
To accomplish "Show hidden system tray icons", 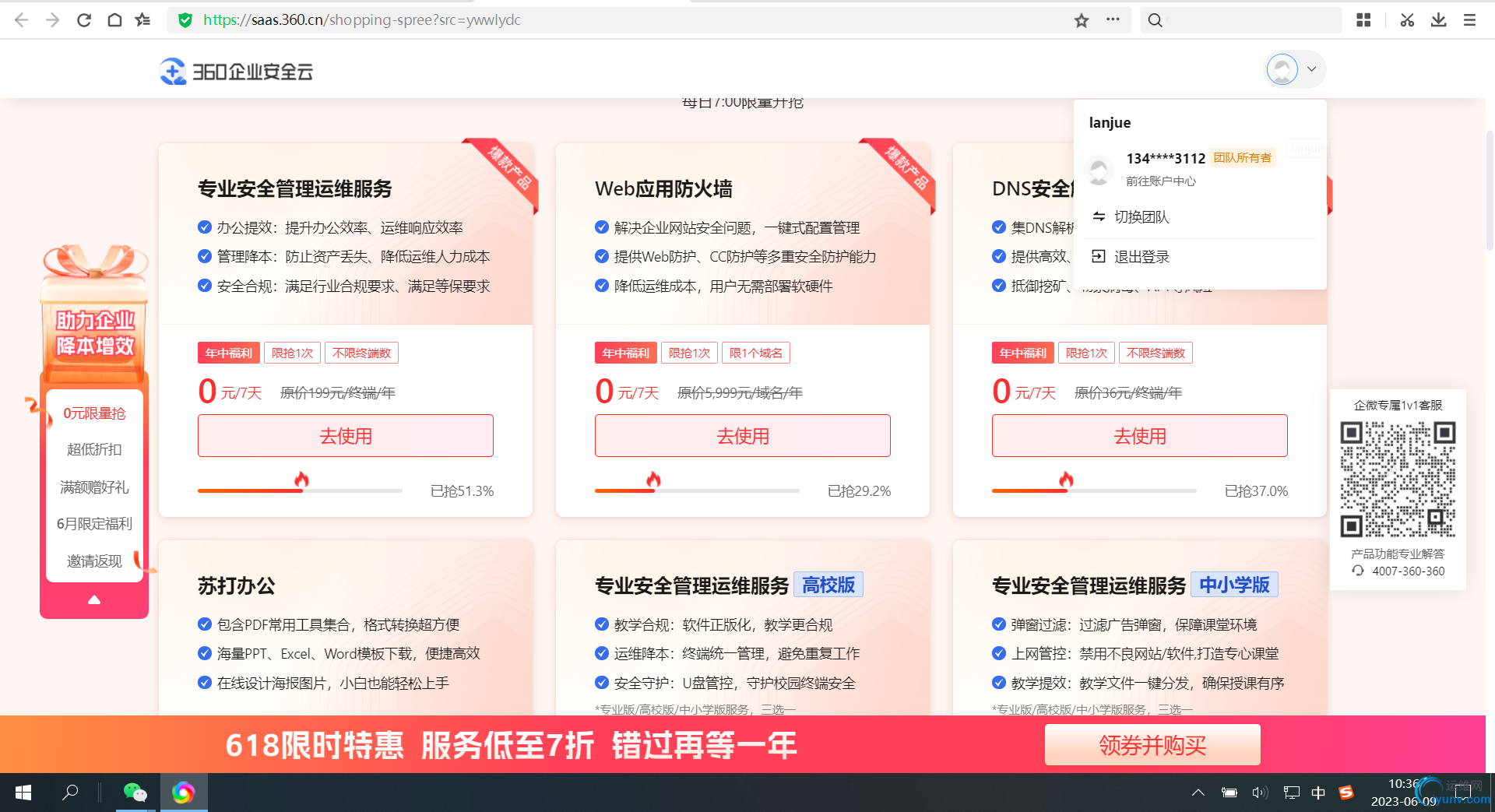I will tap(1198, 793).
